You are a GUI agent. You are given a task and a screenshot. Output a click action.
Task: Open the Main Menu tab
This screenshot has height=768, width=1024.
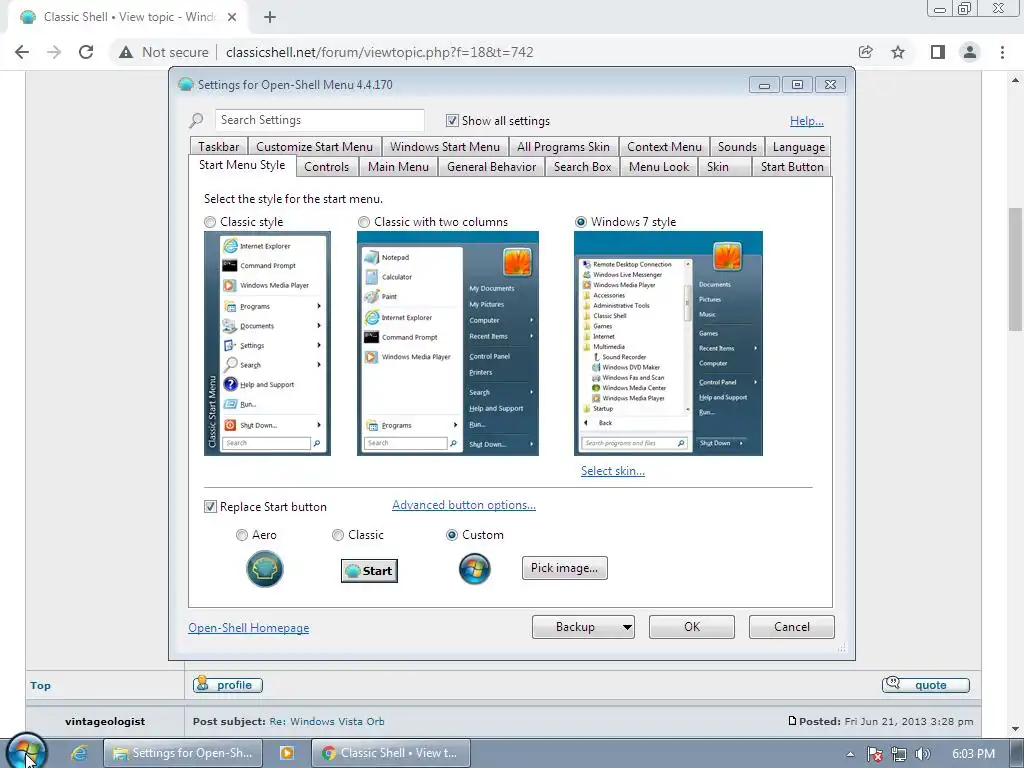tap(398, 167)
